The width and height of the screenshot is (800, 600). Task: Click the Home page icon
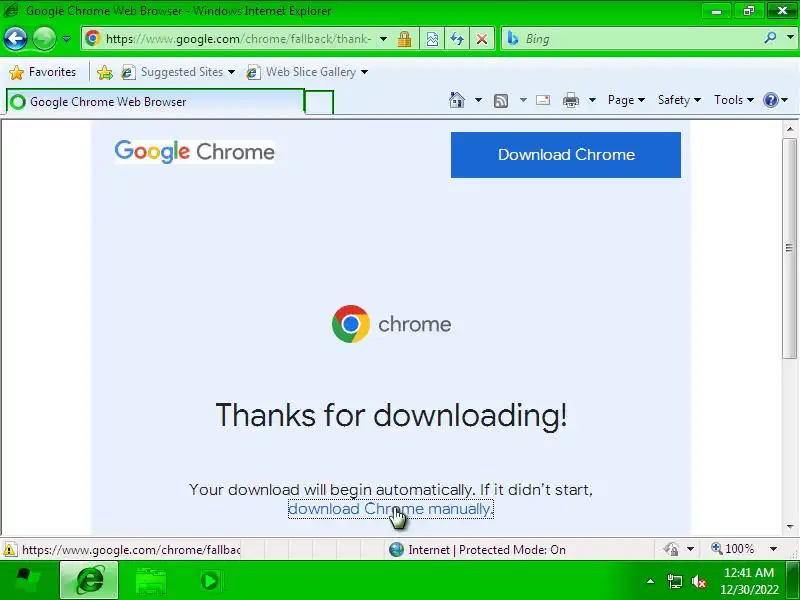457,100
